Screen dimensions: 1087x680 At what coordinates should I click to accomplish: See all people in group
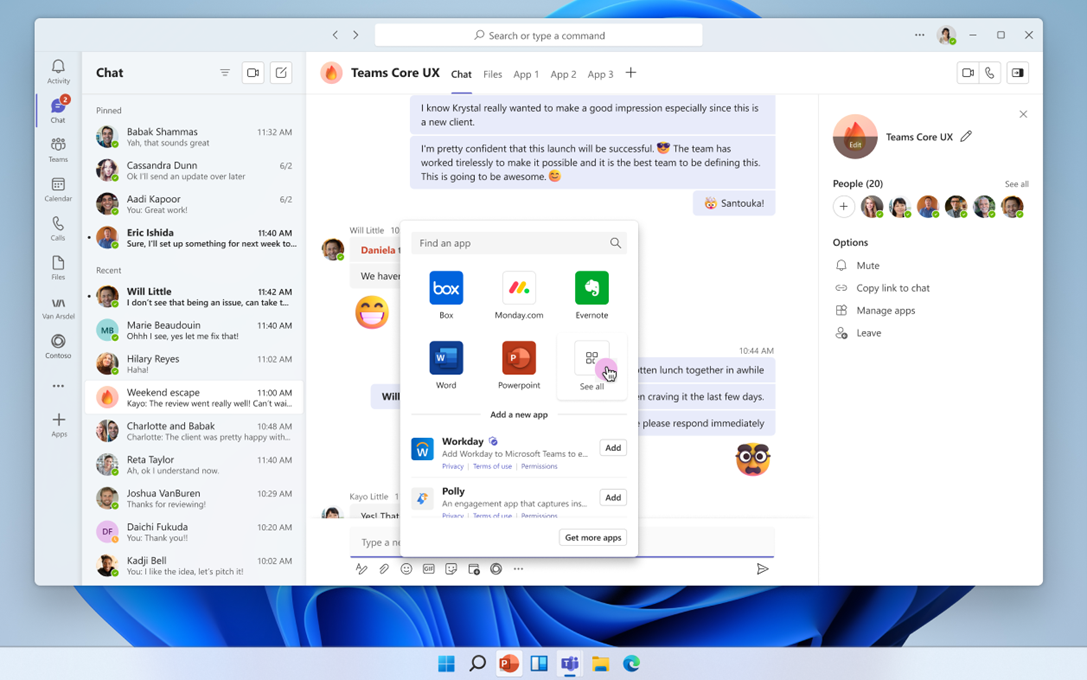1016,184
